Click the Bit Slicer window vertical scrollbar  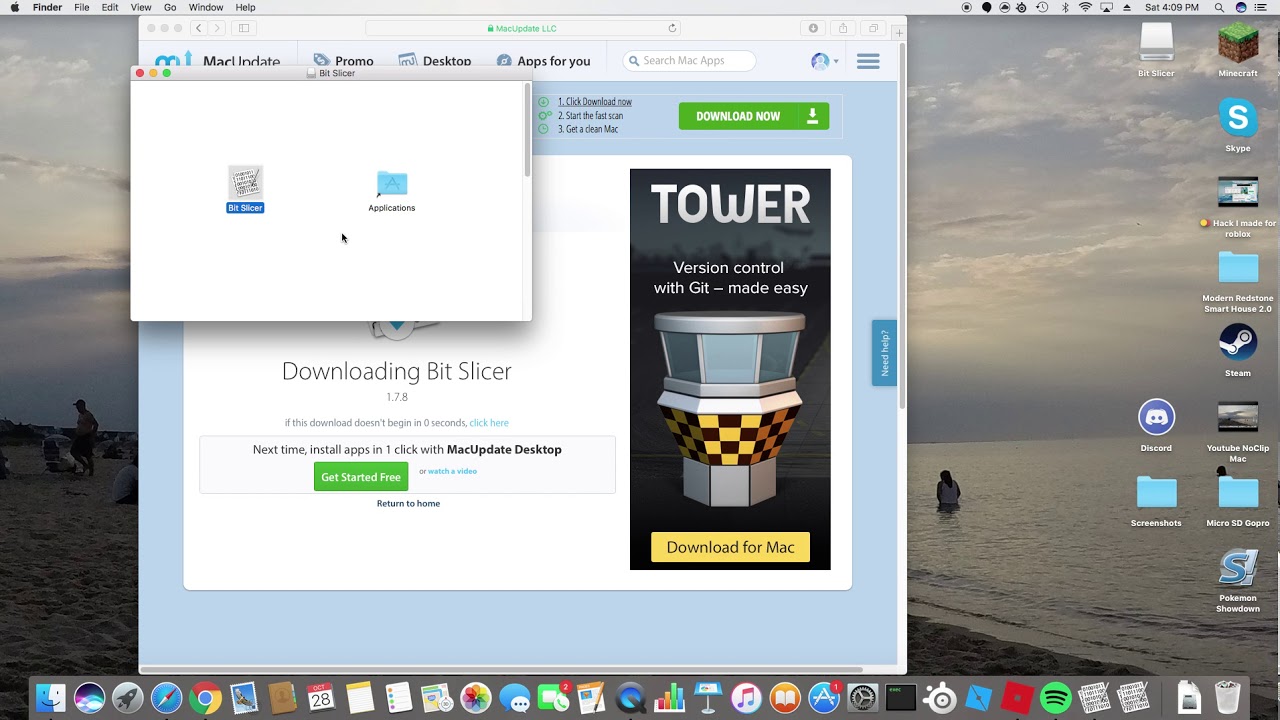coord(527,131)
